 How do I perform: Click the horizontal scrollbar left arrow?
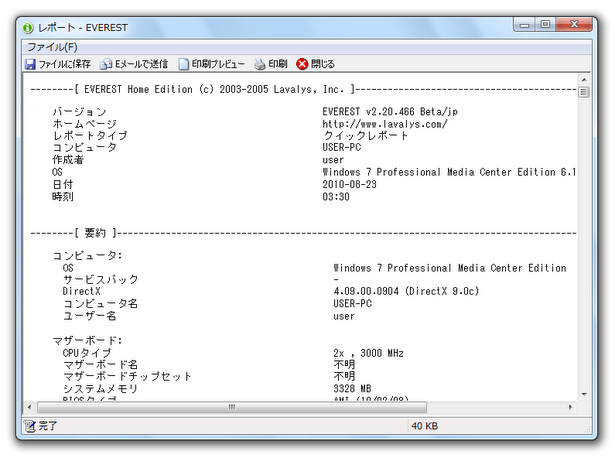29,407
